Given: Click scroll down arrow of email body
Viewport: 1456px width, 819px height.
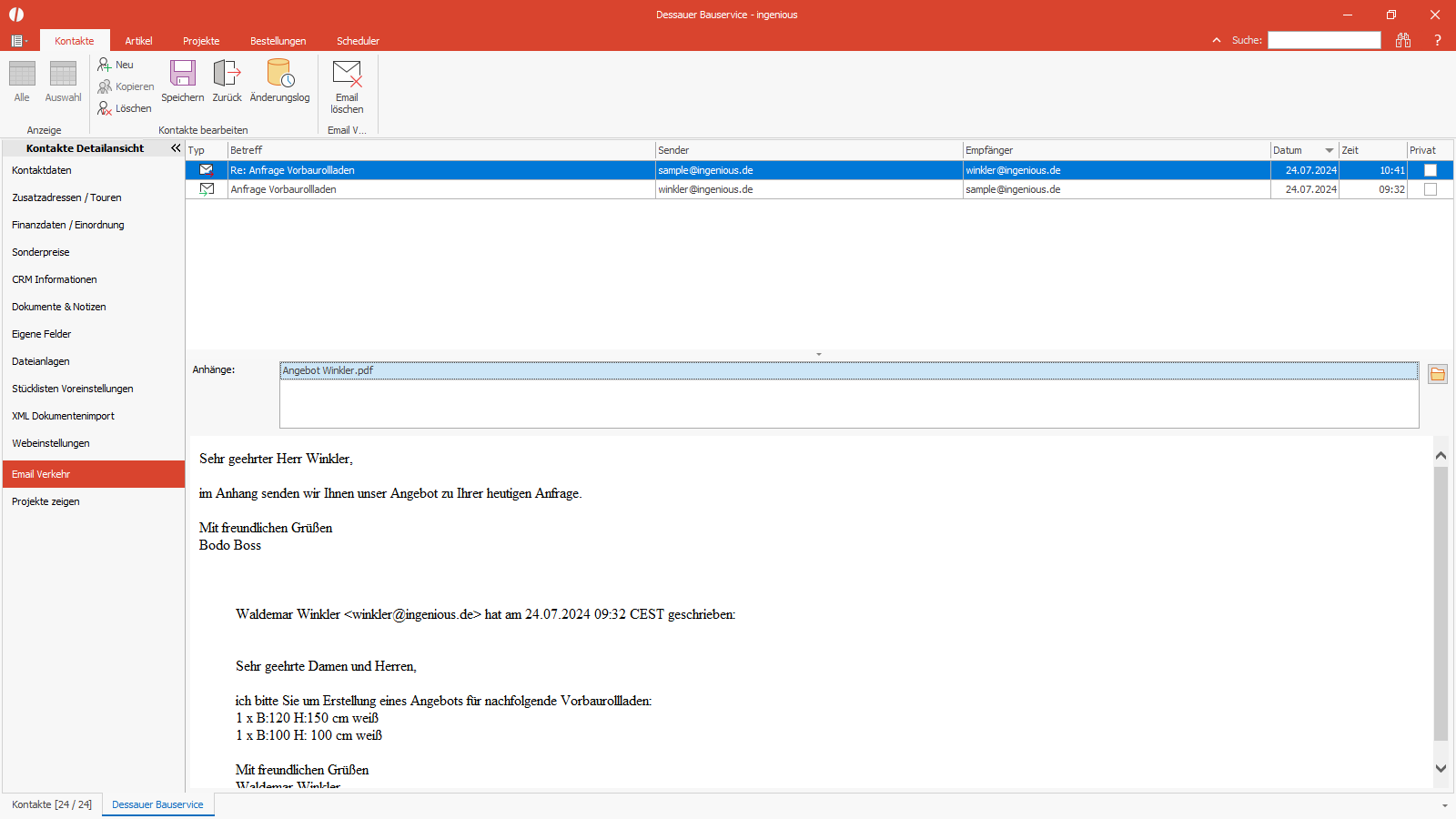Looking at the screenshot, I should click(1441, 769).
